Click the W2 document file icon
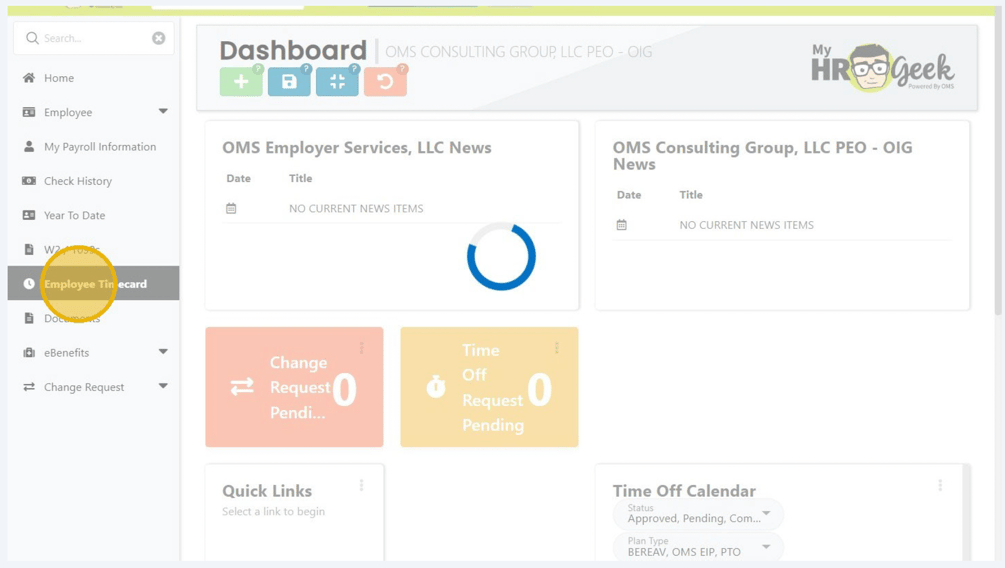Screen dimensions: 1005x568 (29, 249)
